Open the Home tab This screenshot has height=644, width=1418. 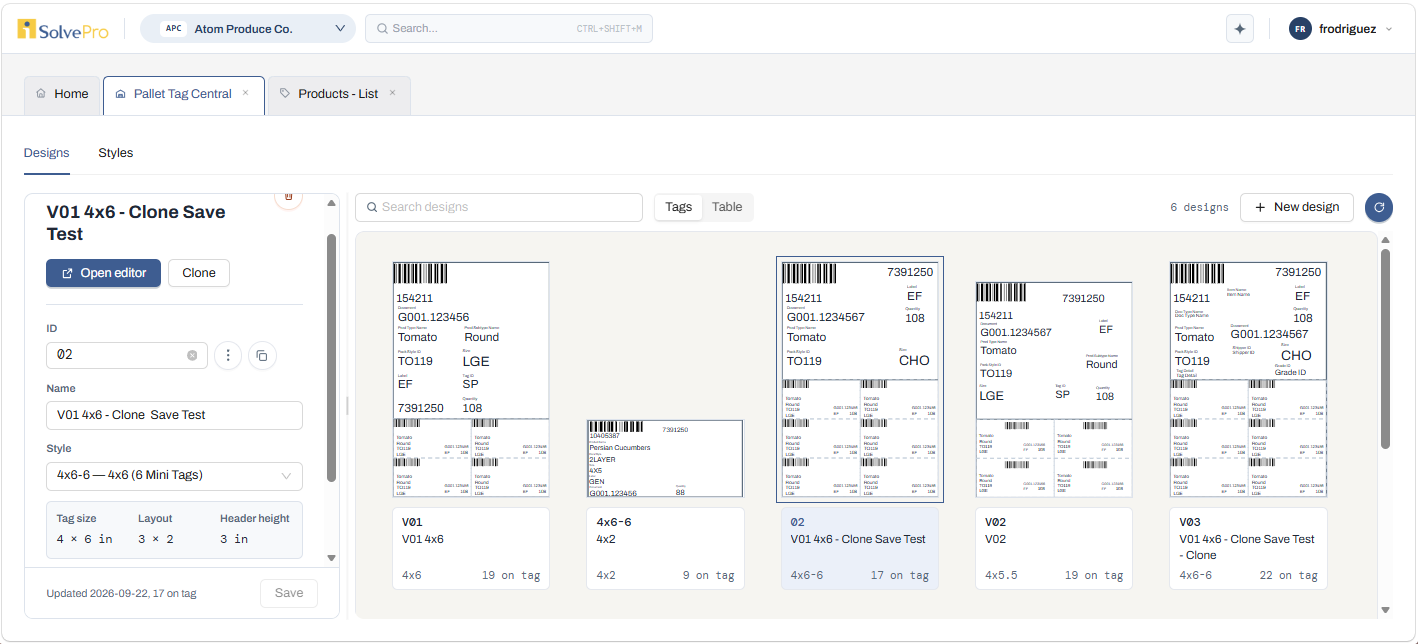(62, 94)
